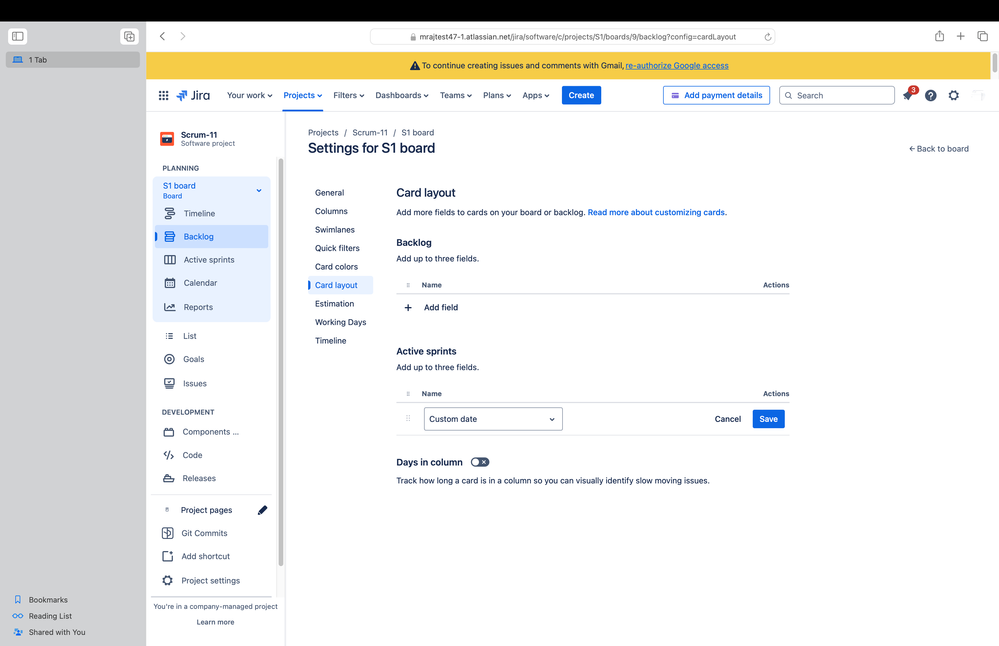The height and width of the screenshot is (646, 999).
Task: Open the app switcher grid icon
Action: pos(163,96)
